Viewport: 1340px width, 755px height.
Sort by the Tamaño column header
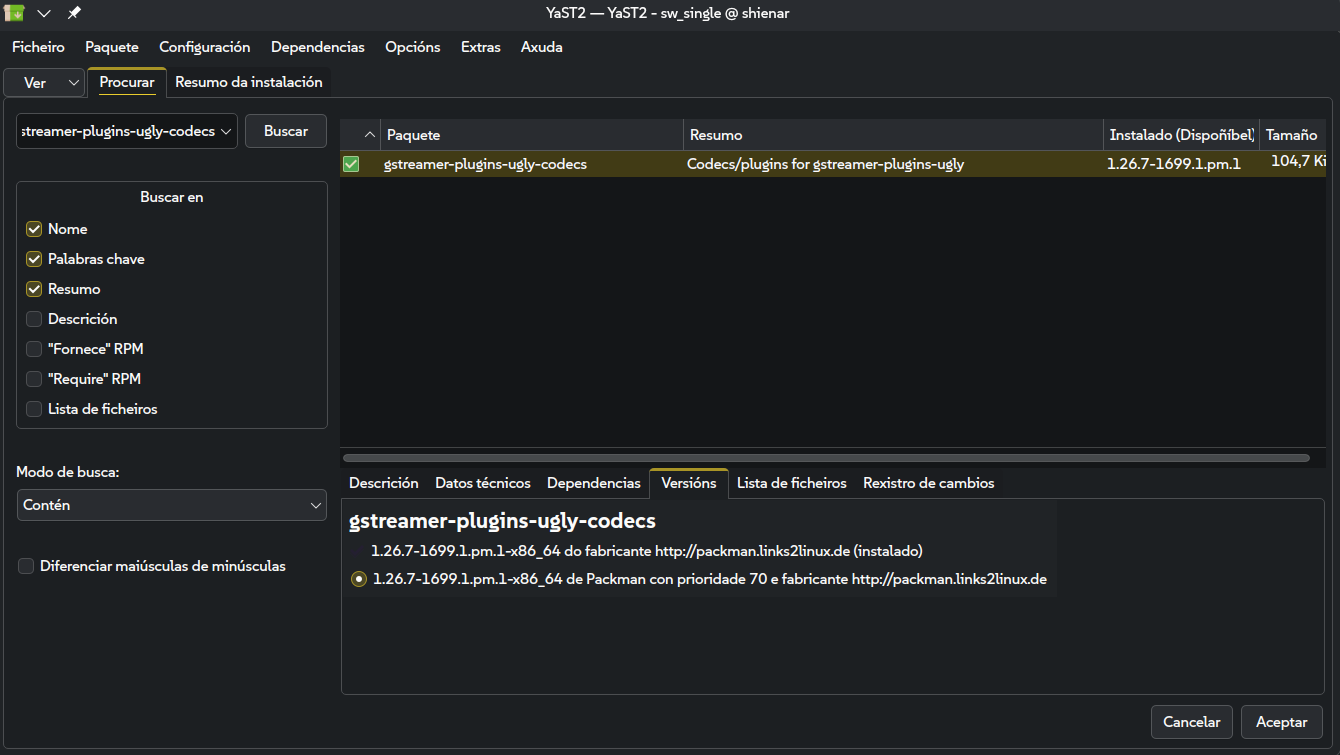pos(1291,135)
